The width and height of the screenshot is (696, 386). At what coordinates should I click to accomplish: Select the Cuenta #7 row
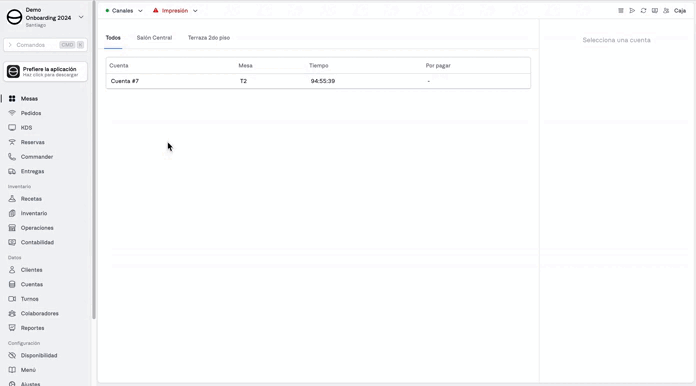click(x=318, y=81)
